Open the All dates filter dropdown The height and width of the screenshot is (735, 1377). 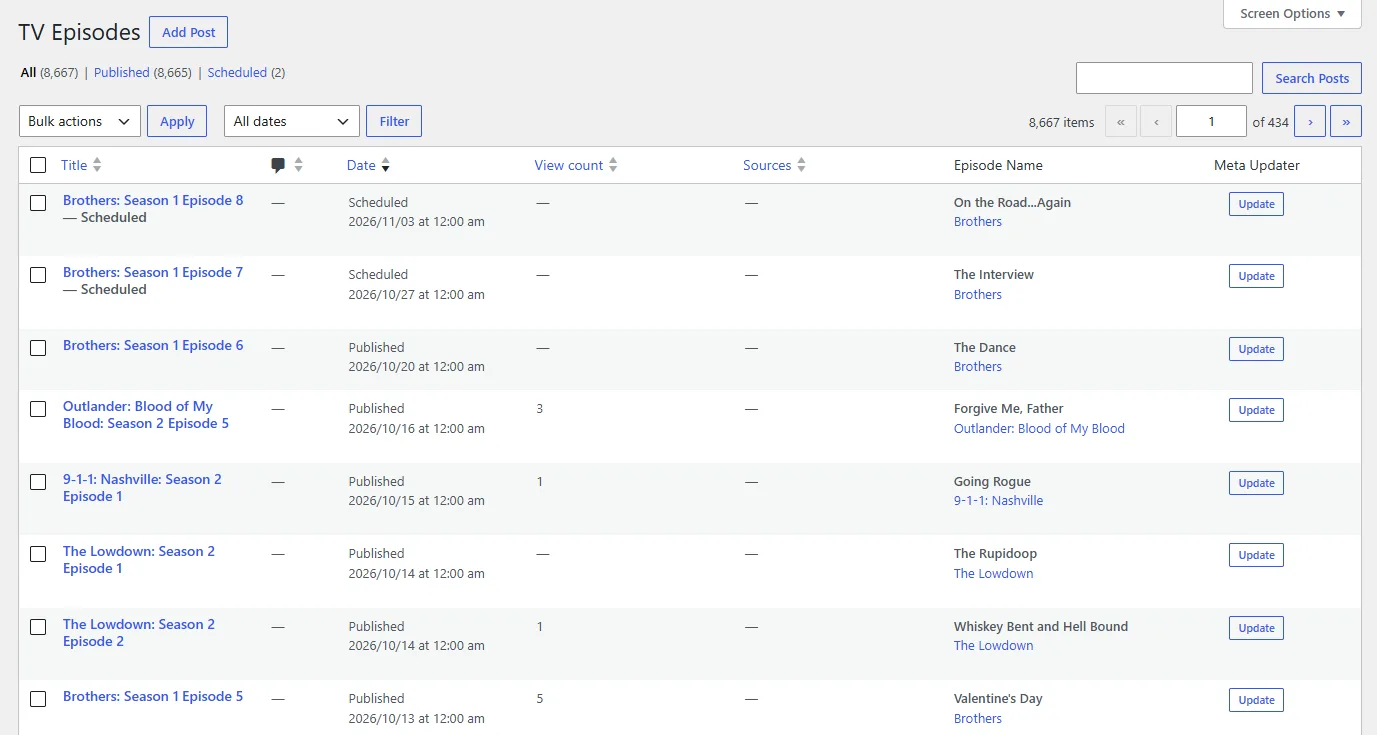pos(292,121)
